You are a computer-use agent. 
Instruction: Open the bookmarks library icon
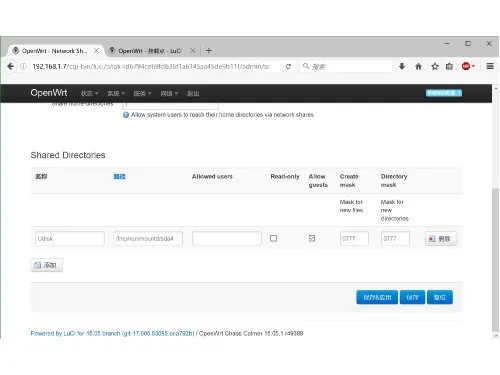[x=449, y=66]
